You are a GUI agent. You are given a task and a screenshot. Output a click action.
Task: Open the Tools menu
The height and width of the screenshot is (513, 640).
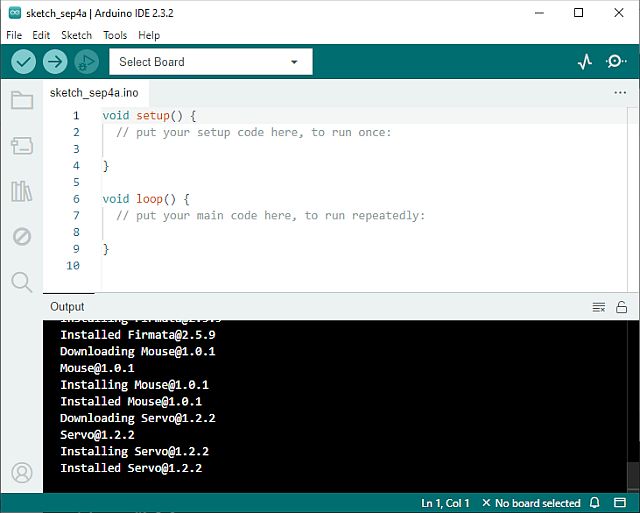pos(115,35)
